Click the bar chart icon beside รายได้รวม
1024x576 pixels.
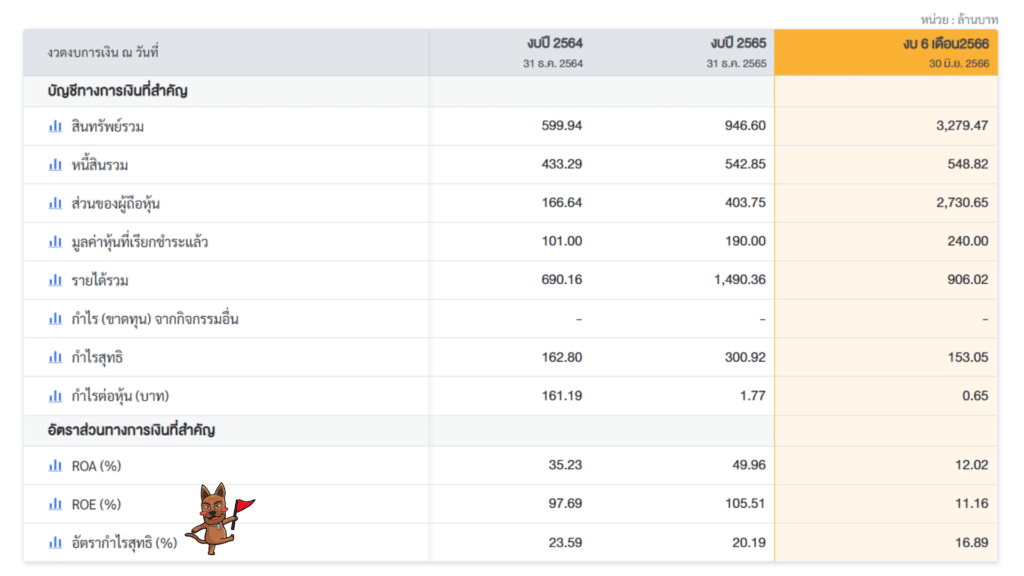pyautogui.click(x=55, y=280)
